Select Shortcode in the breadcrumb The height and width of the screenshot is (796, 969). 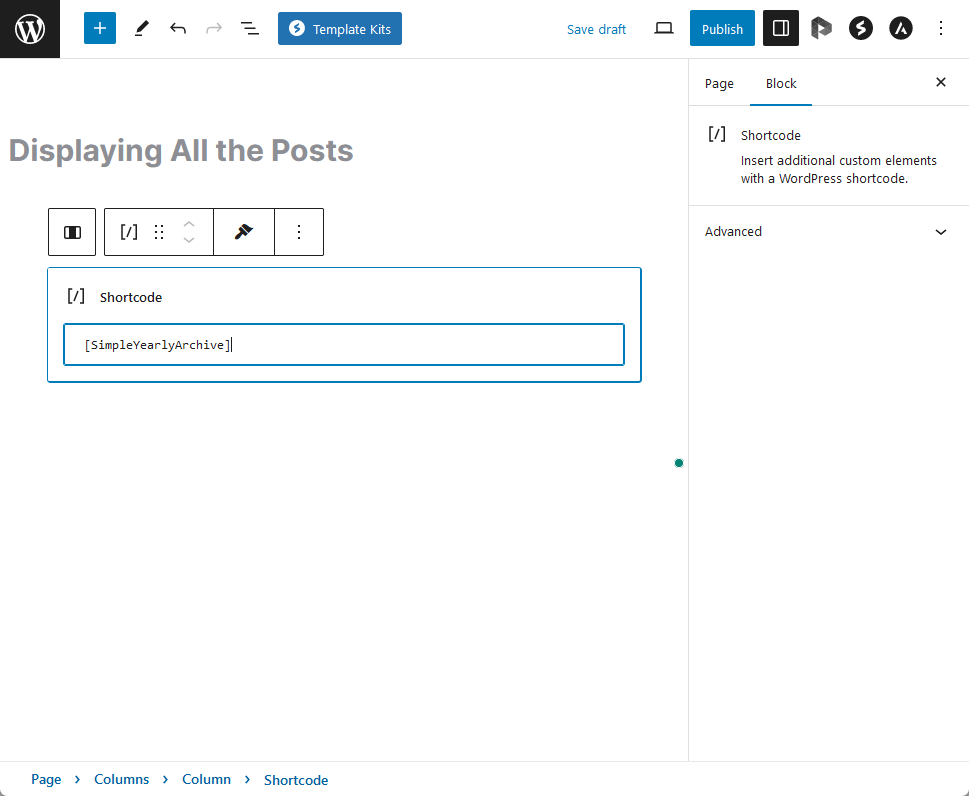296,780
